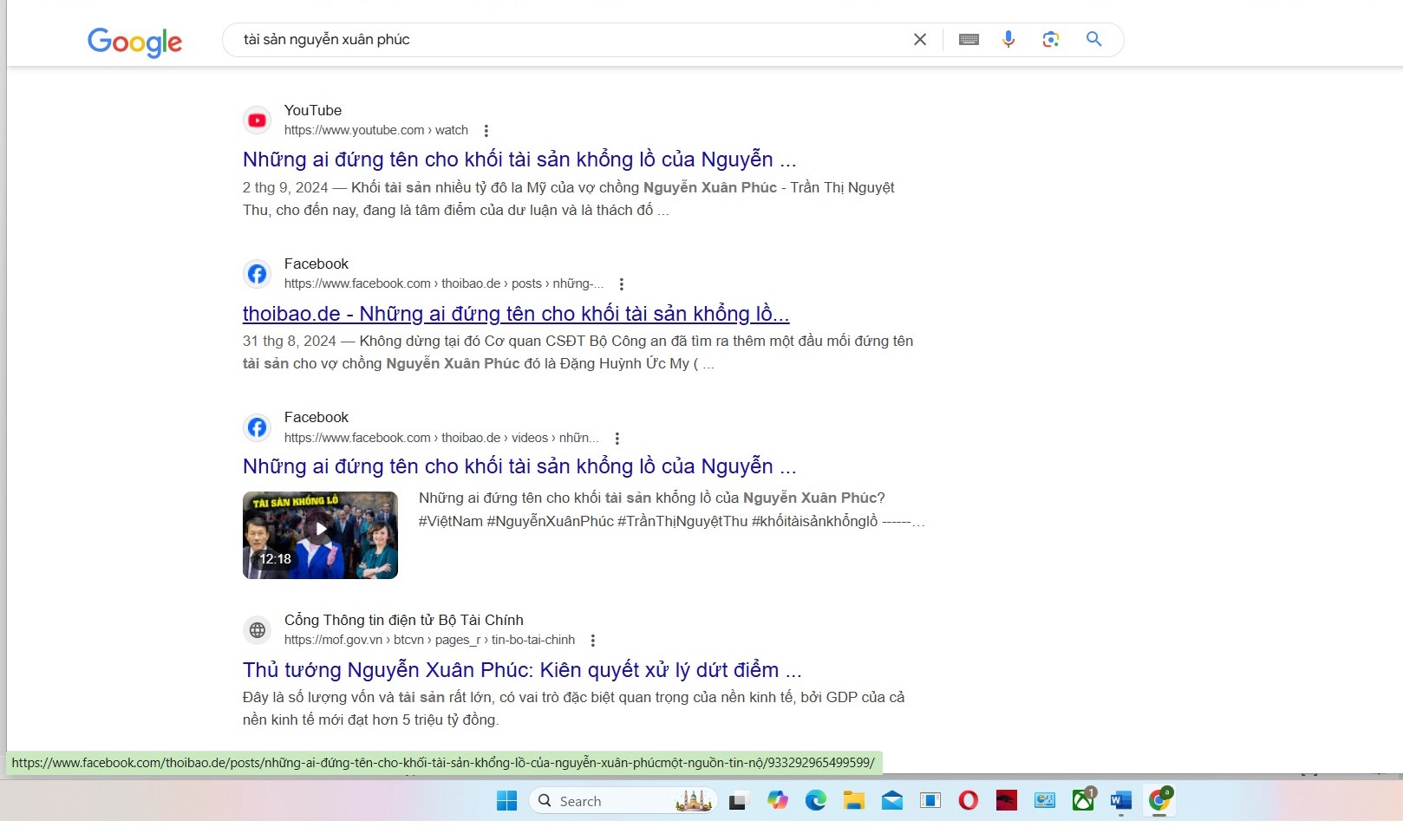This screenshot has height=840, width=1403.
Task: Click the magnifying glass search button
Action: (x=1094, y=40)
